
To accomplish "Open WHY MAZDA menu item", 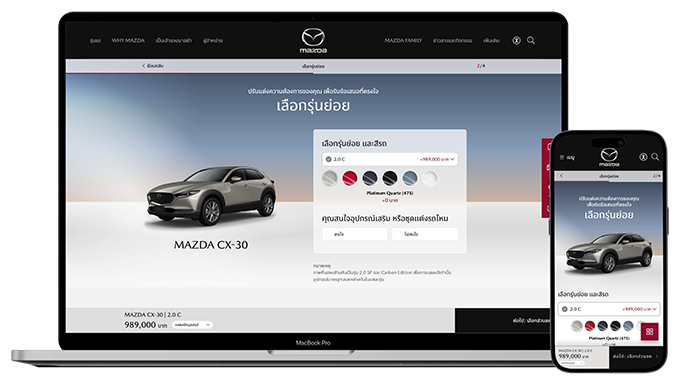I will tap(128, 40).
